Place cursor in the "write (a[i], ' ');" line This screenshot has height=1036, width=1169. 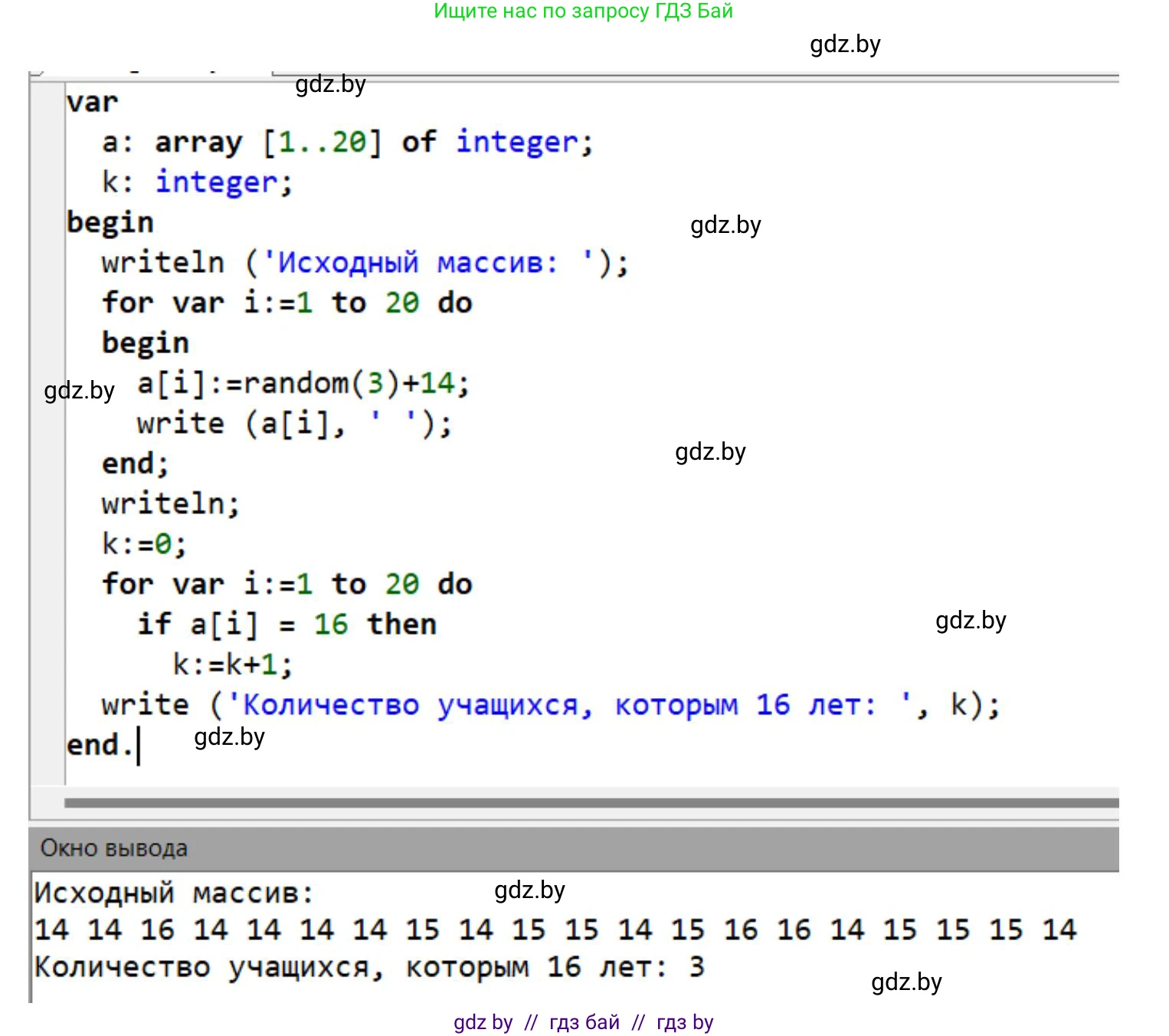click(x=294, y=424)
